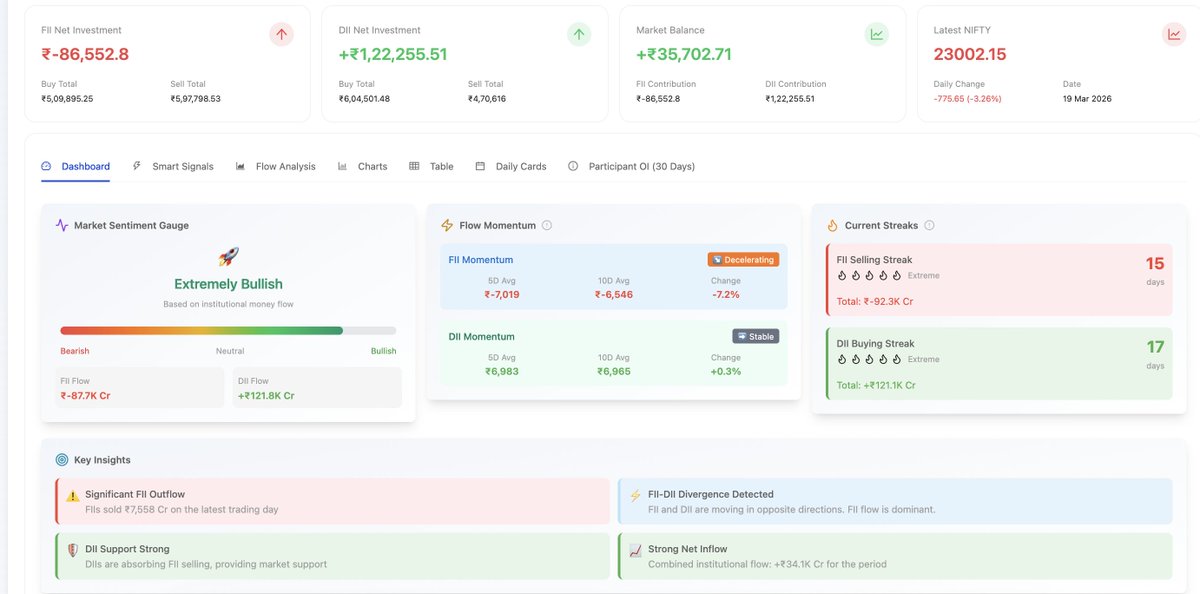Viewport: 1200px width, 594px height.
Task: Open the Flow Analysis tab
Action: click(x=275, y=166)
